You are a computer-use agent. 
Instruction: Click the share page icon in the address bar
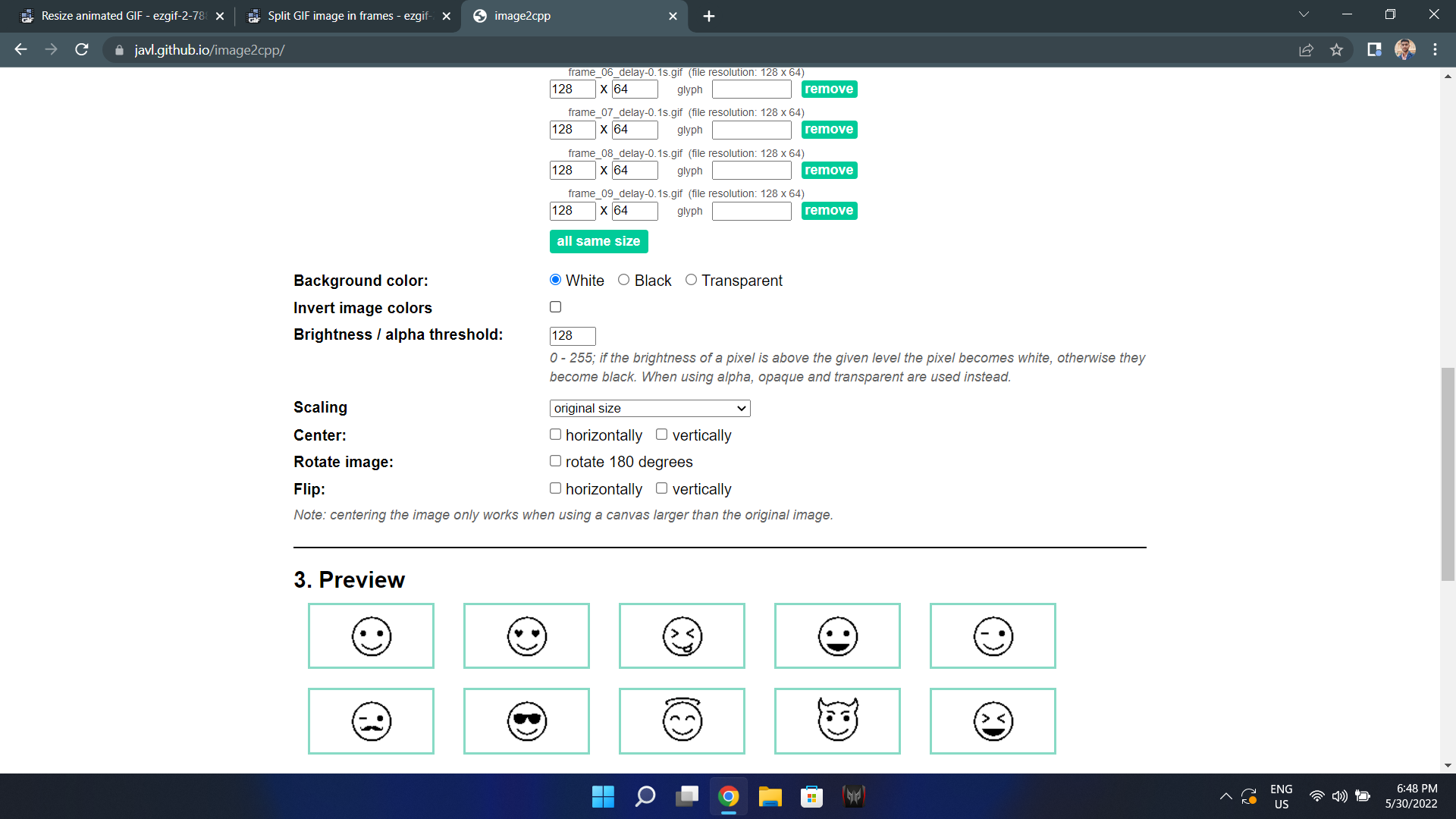(x=1306, y=50)
